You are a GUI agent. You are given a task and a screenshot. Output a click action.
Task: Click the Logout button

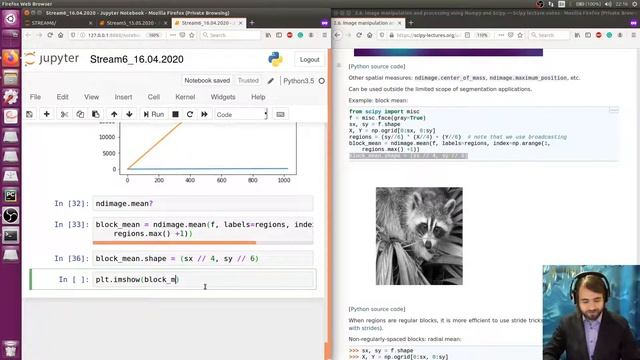tap(309, 60)
